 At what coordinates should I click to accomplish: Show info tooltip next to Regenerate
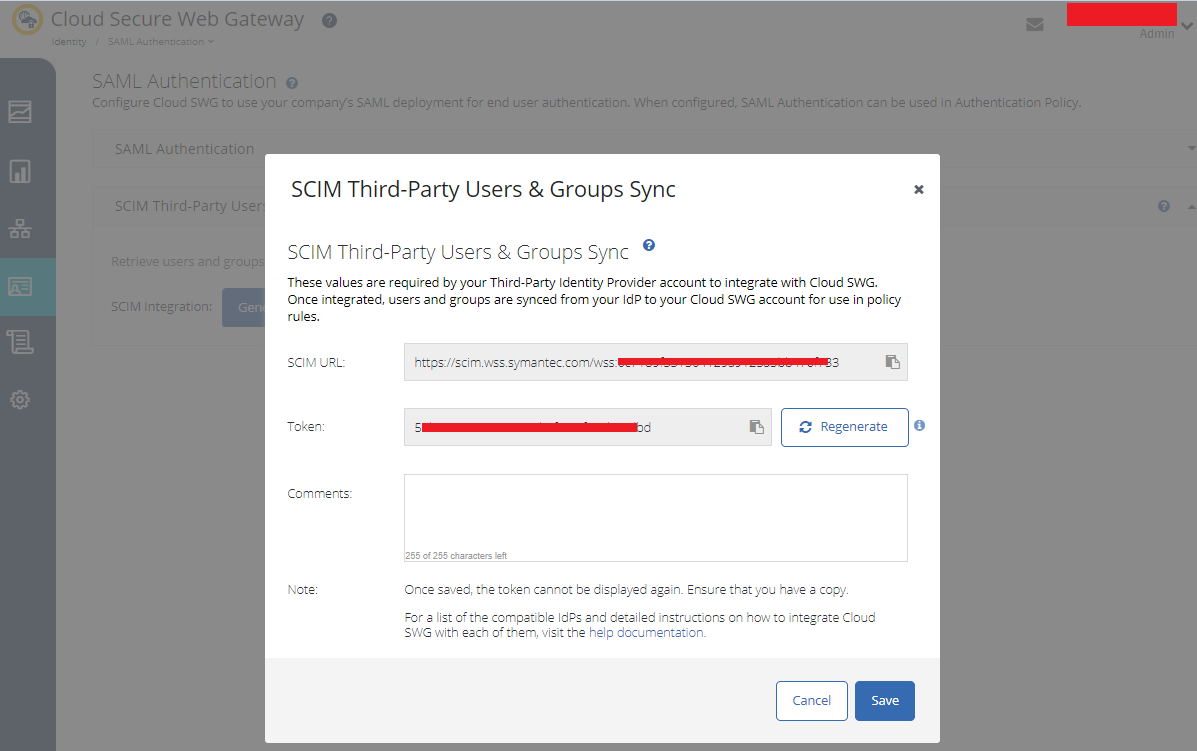coord(920,425)
